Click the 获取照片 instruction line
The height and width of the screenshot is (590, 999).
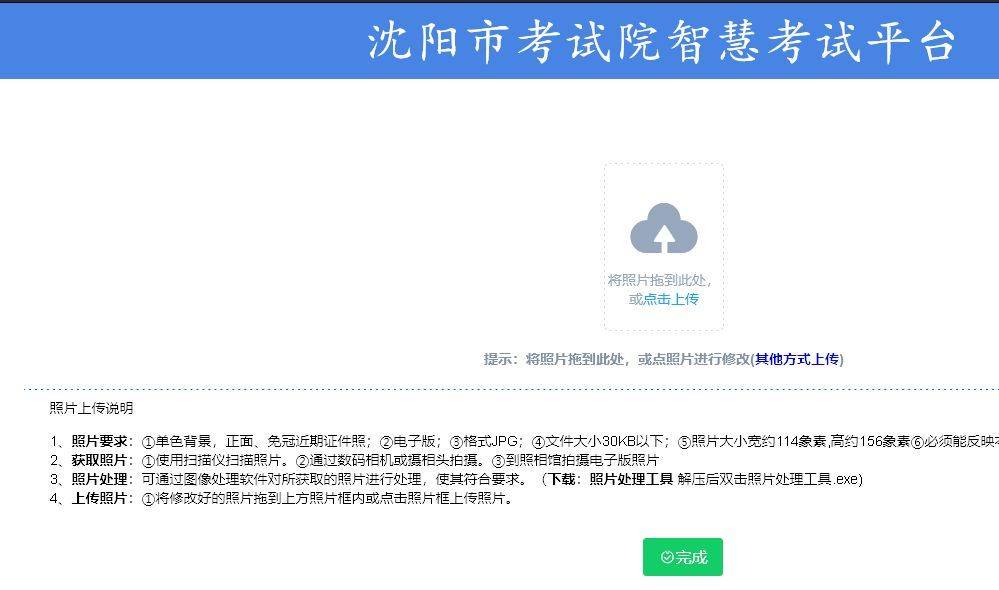pos(354,460)
